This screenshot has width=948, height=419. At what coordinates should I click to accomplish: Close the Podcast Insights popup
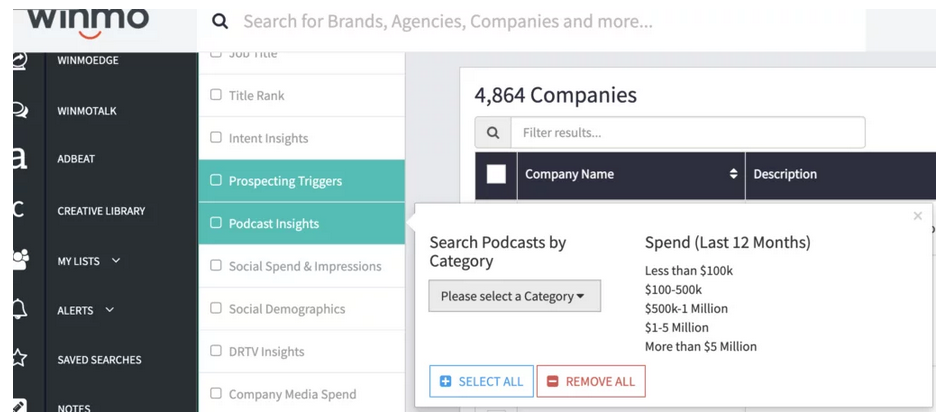(x=918, y=216)
